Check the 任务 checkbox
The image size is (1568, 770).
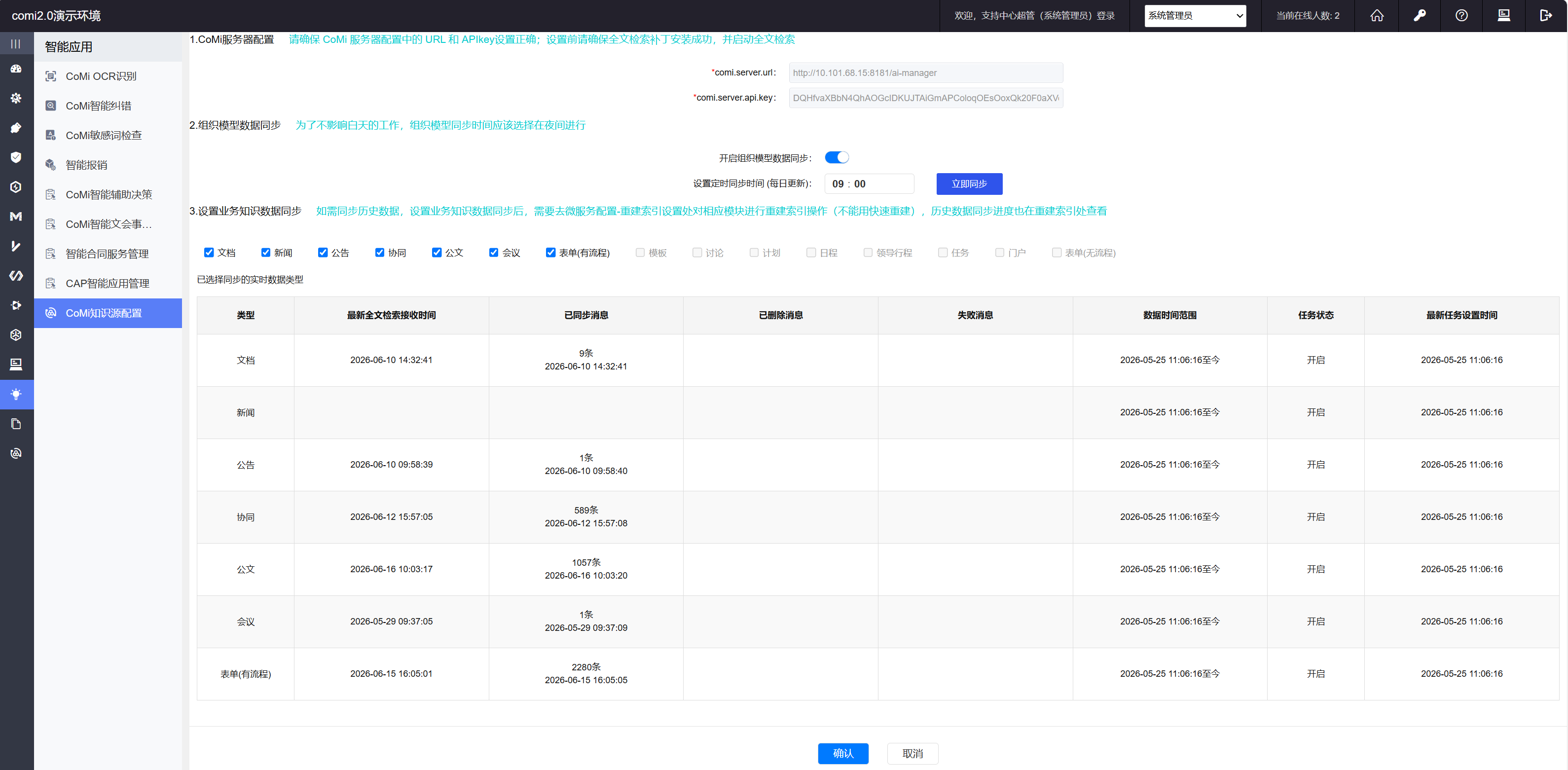(942, 252)
